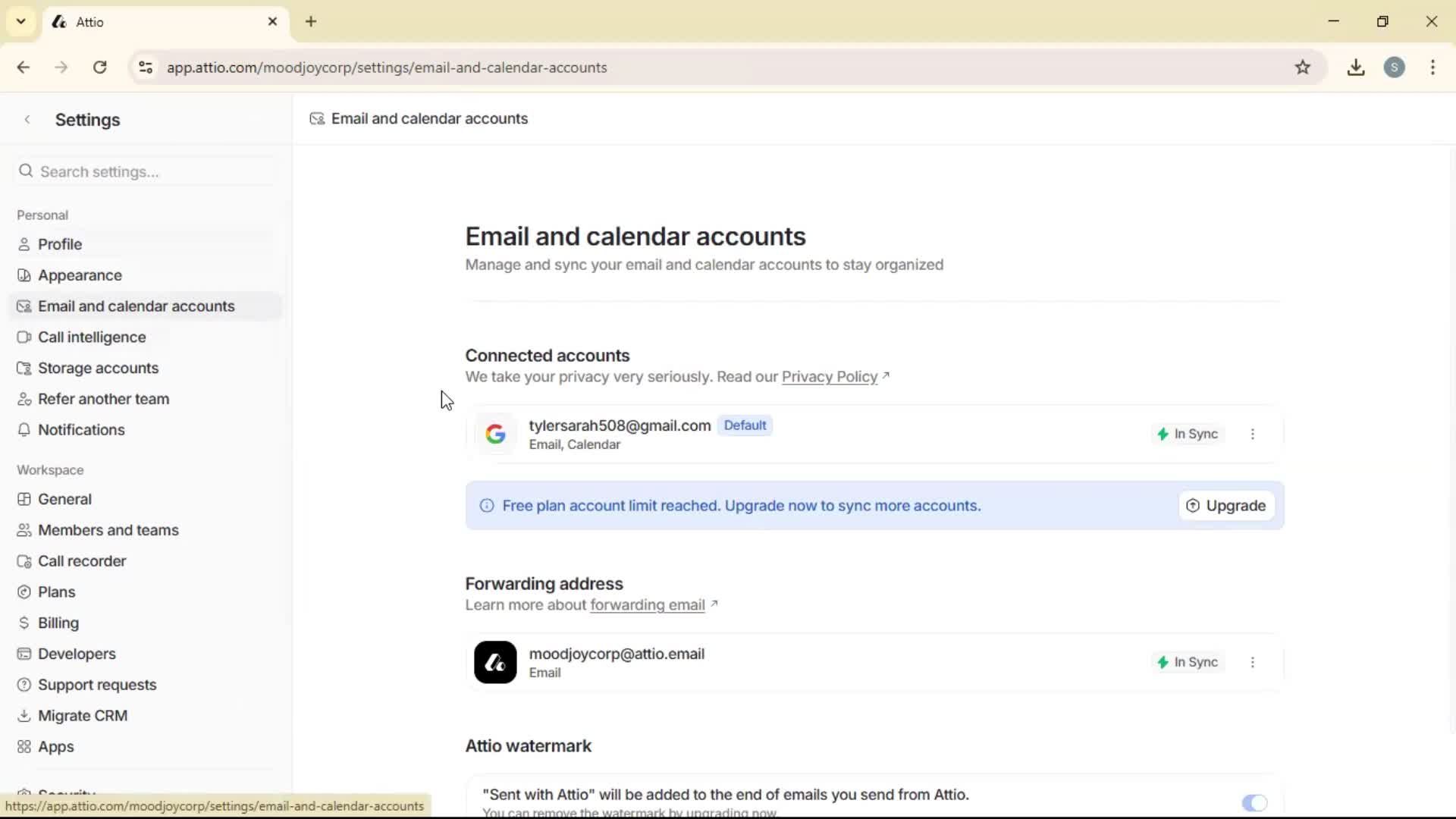The image size is (1456, 819).
Task: Navigate back in the browser
Action: (x=24, y=67)
